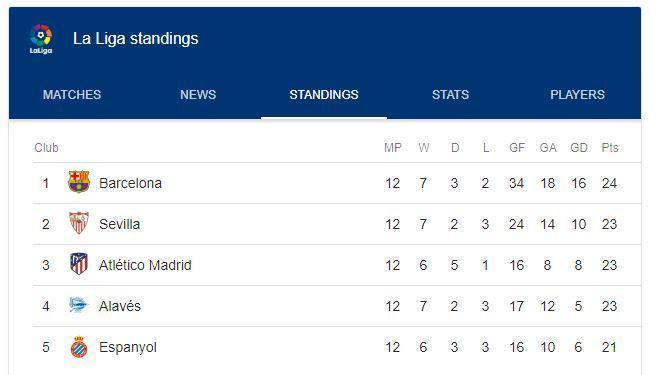663x375 pixels.
Task: Click the Barcelona club crest
Action: [x=79, y=182]
